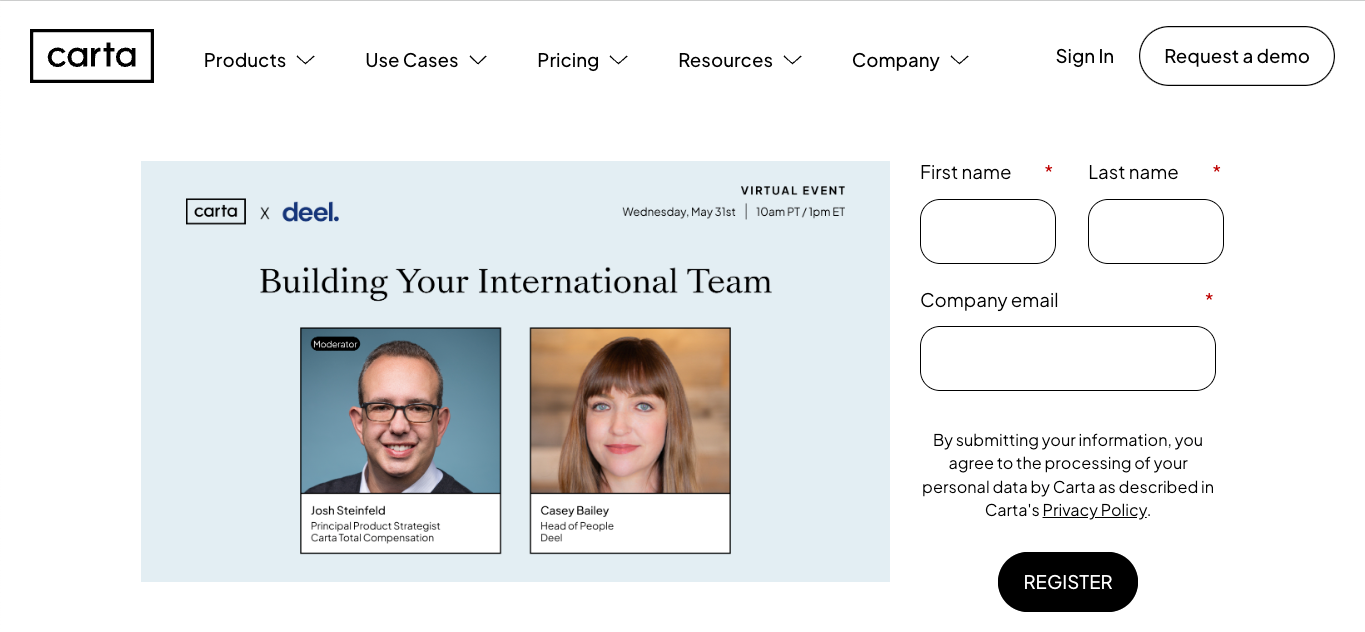
Task: Click the 'Wednesday, May 31st' date text
Action: [x=679, y=212]
